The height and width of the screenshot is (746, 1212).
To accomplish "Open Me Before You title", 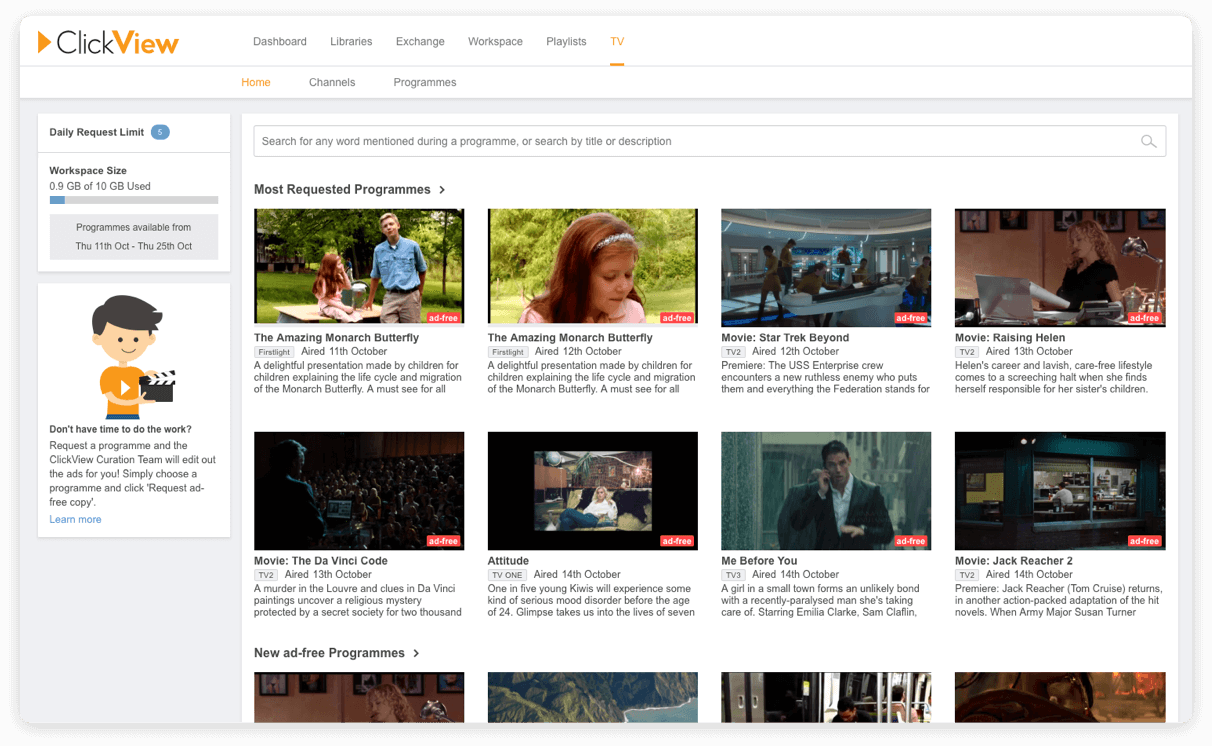I will (x=759, y=561).
